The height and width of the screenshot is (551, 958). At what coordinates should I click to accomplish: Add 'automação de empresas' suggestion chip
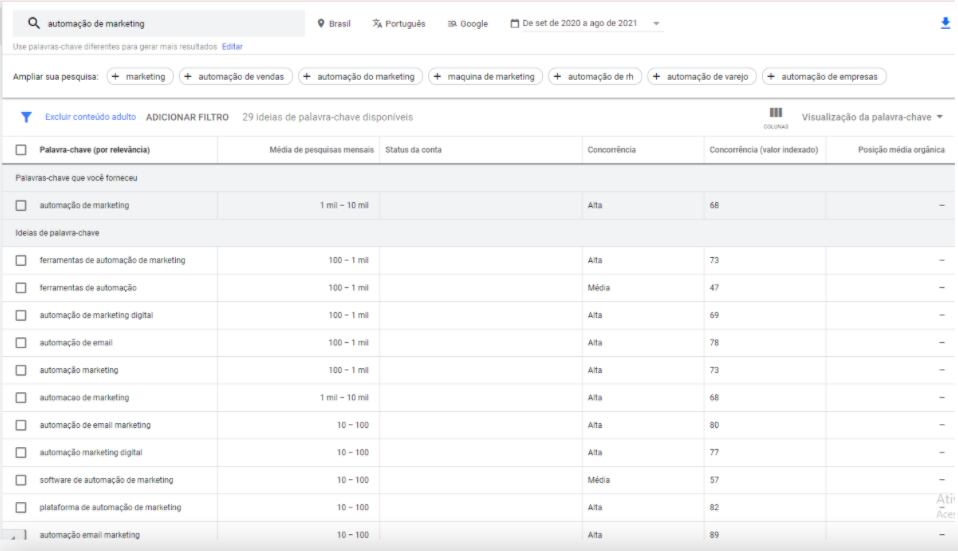click(824, 76)
